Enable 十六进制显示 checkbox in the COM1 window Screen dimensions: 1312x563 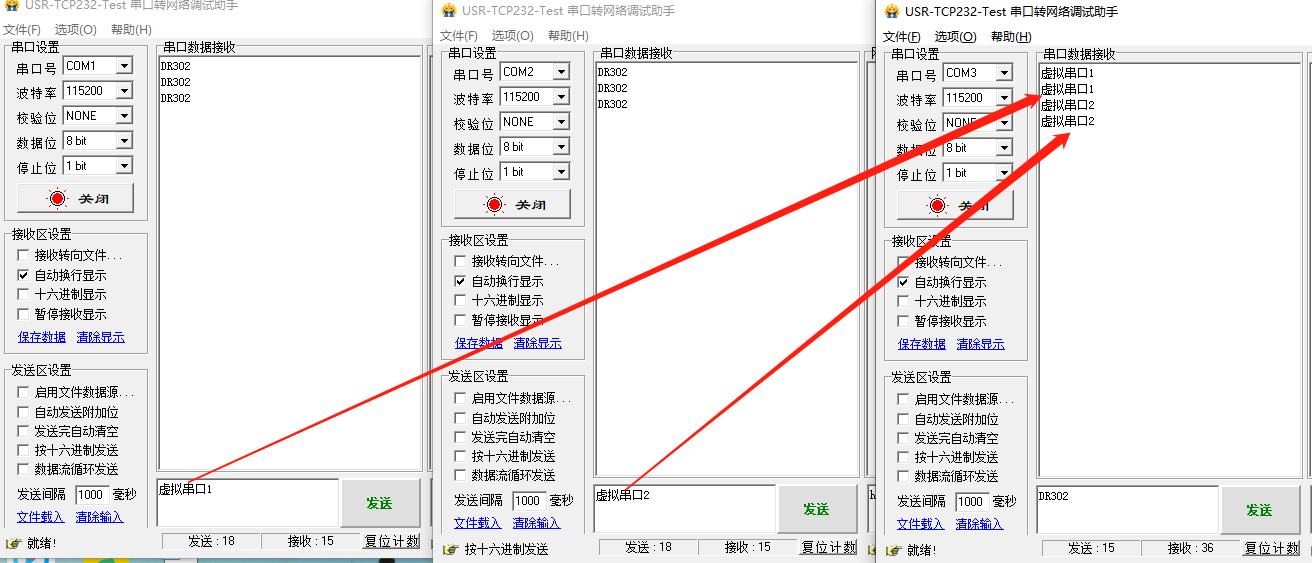(x=24, y=295)
